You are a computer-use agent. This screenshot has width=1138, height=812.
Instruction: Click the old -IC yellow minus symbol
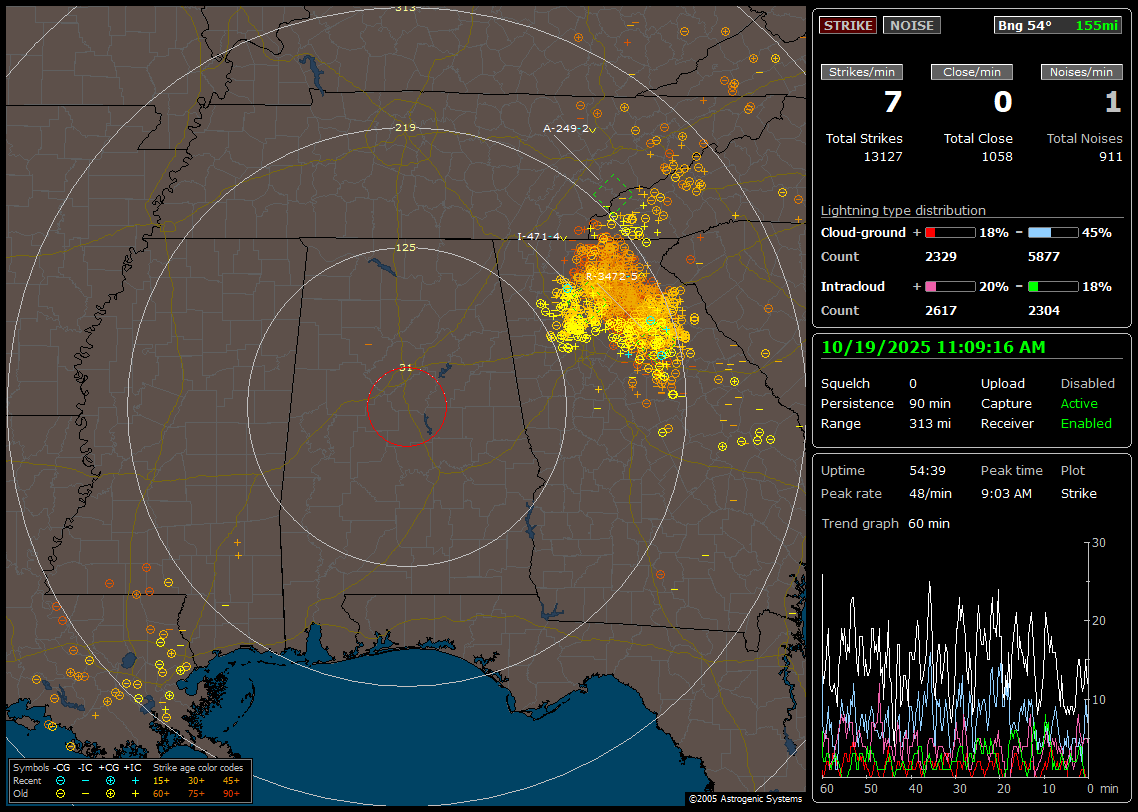[85, 793]
